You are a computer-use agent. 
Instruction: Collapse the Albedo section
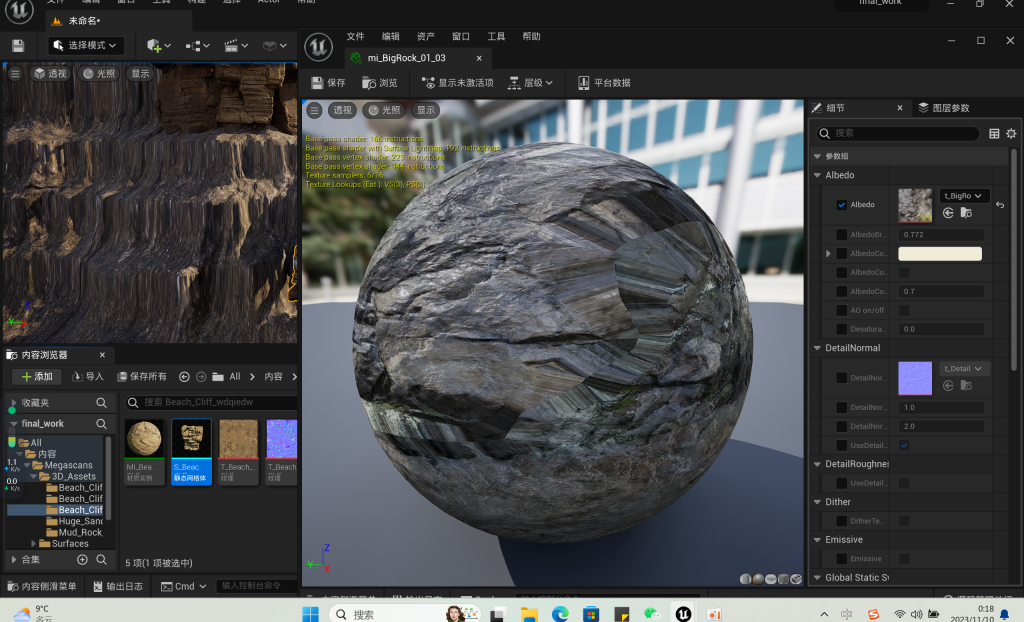point(817,175)
